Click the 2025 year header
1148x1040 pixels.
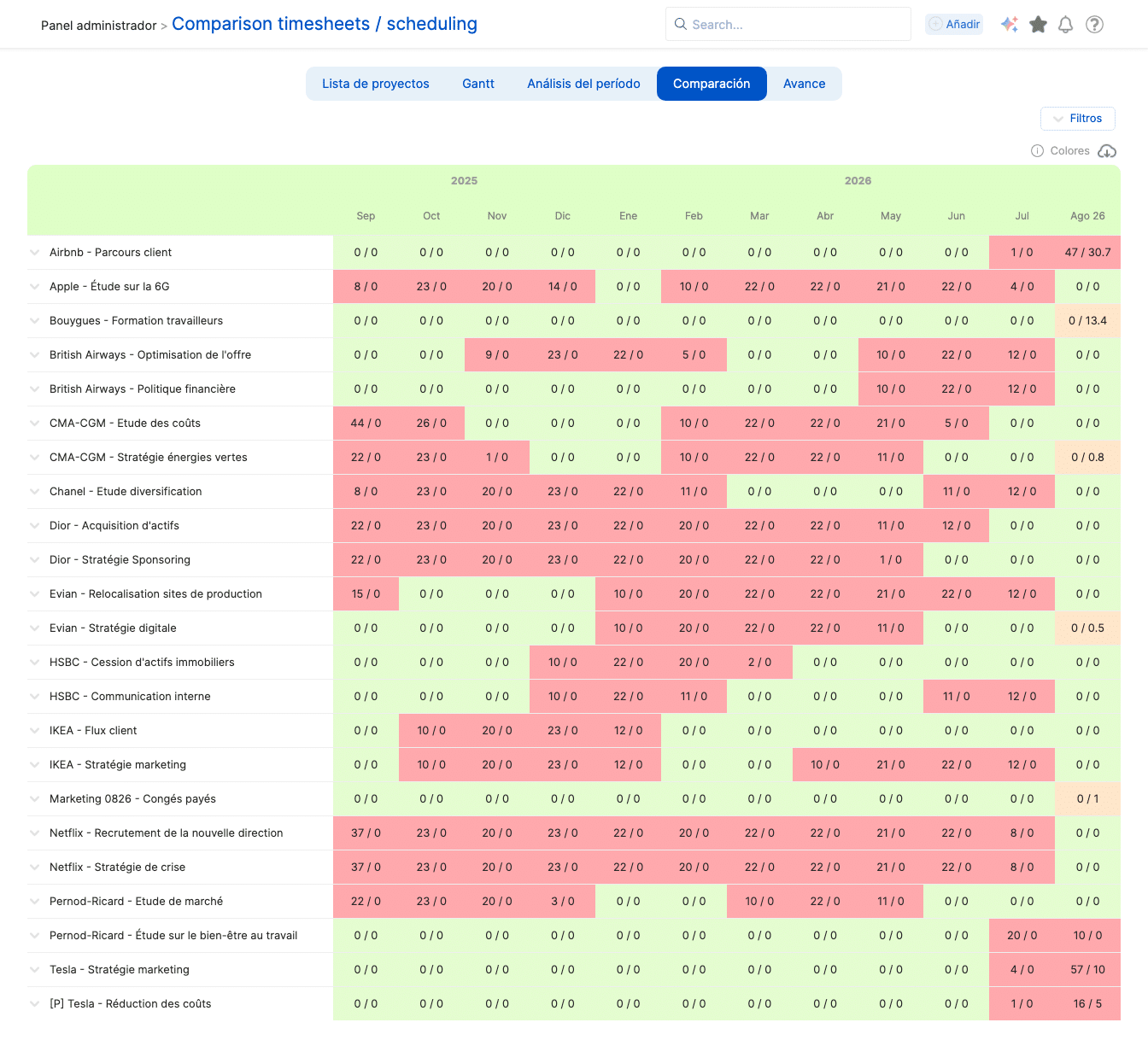(464, 181)
